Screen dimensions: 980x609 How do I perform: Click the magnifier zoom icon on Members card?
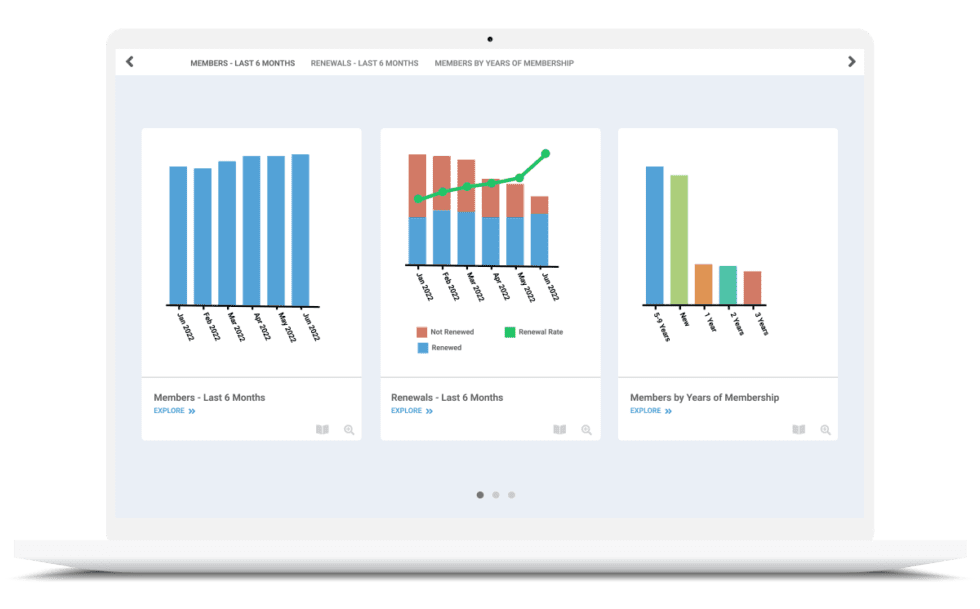click(347, 430)
